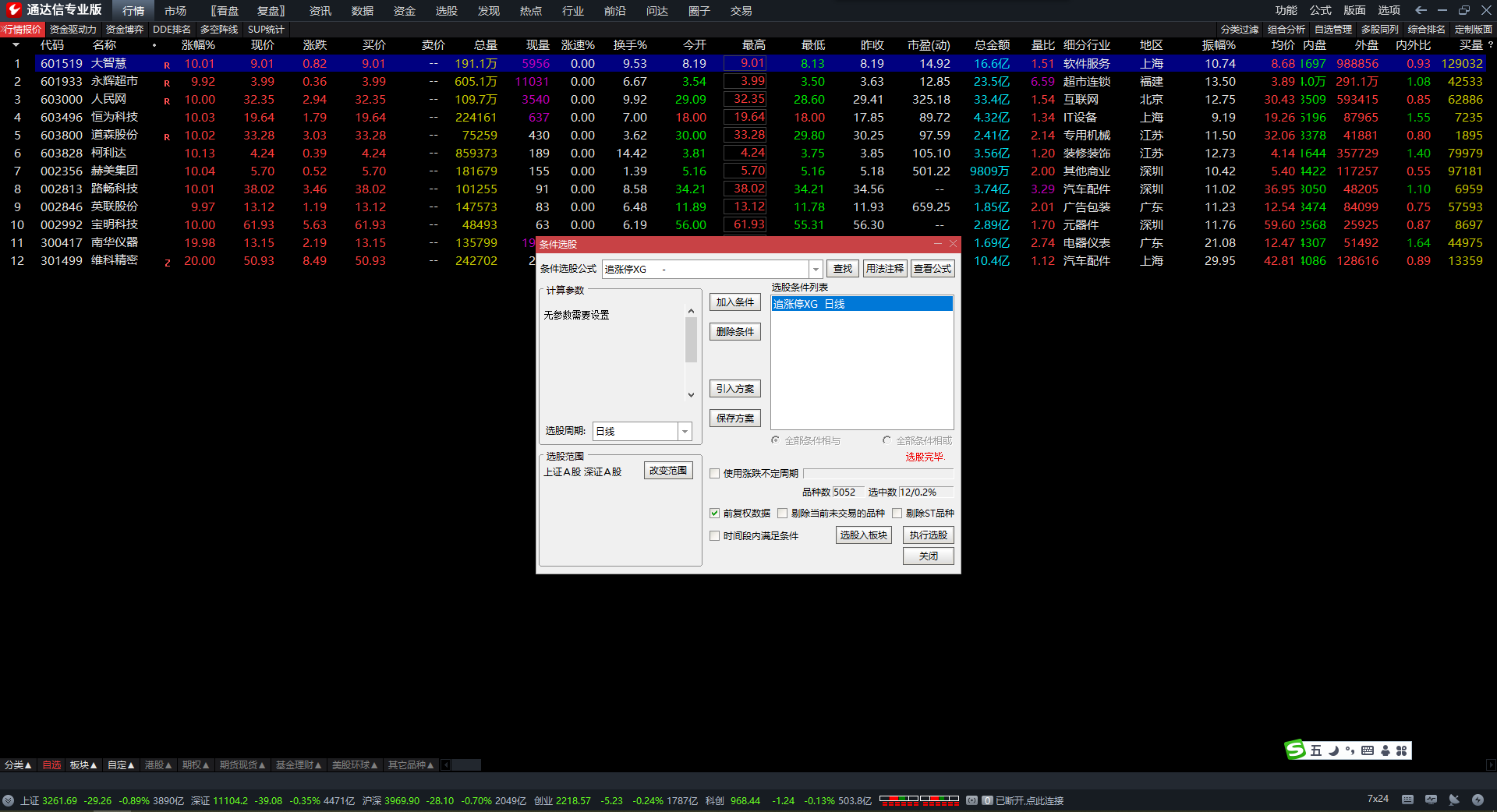Click the red-green market breadth indicator bars
Image resolution: width=1497 pixels, height=812 pixels.
(918, 800)
